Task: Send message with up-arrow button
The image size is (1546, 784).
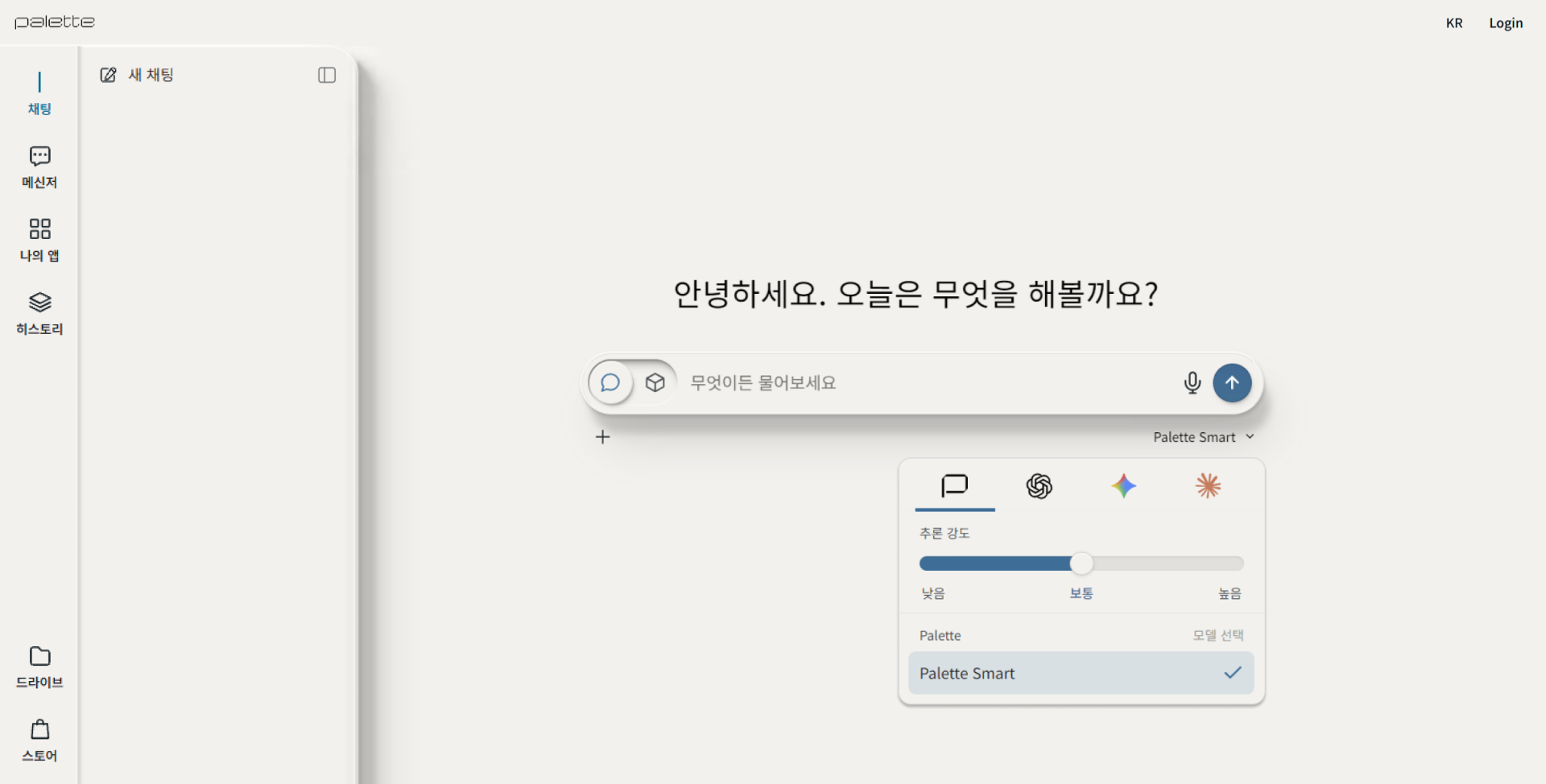Action: [x=1232, y=382]
